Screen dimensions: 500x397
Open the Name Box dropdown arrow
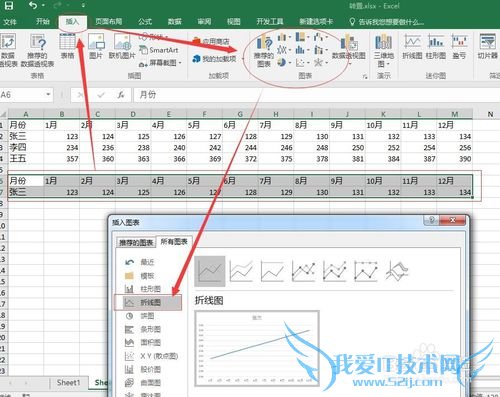pos(49,95)
